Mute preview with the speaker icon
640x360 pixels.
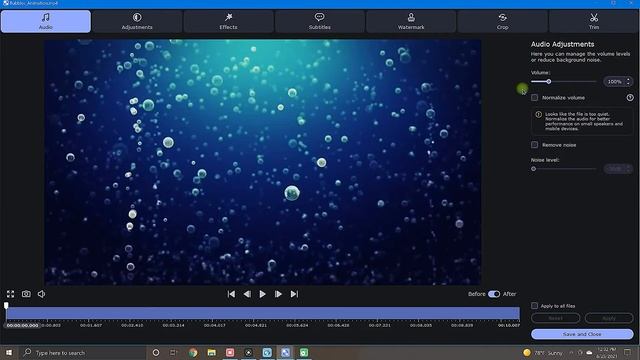(42, 294)
